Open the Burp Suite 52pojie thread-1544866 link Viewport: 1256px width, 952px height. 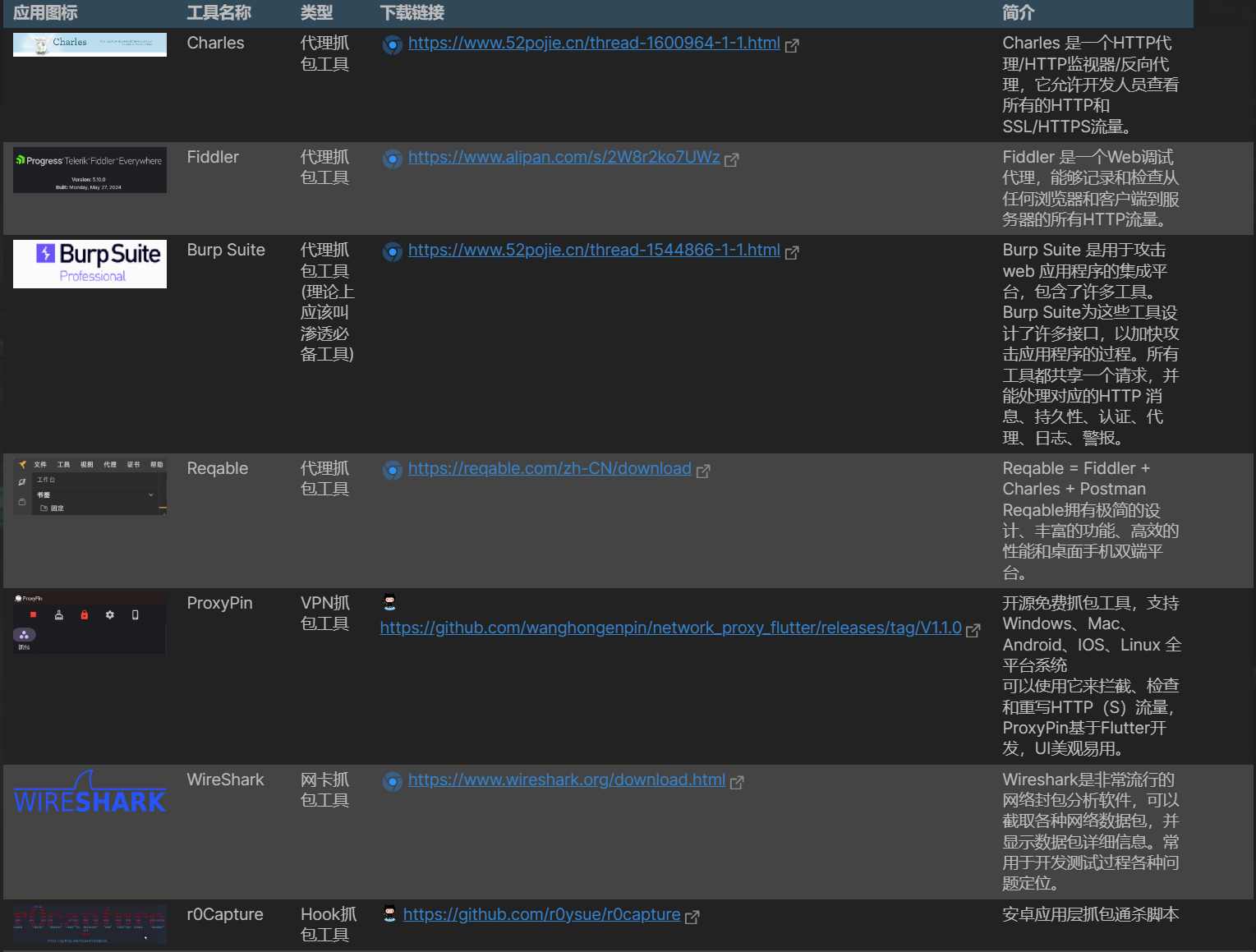594,251
